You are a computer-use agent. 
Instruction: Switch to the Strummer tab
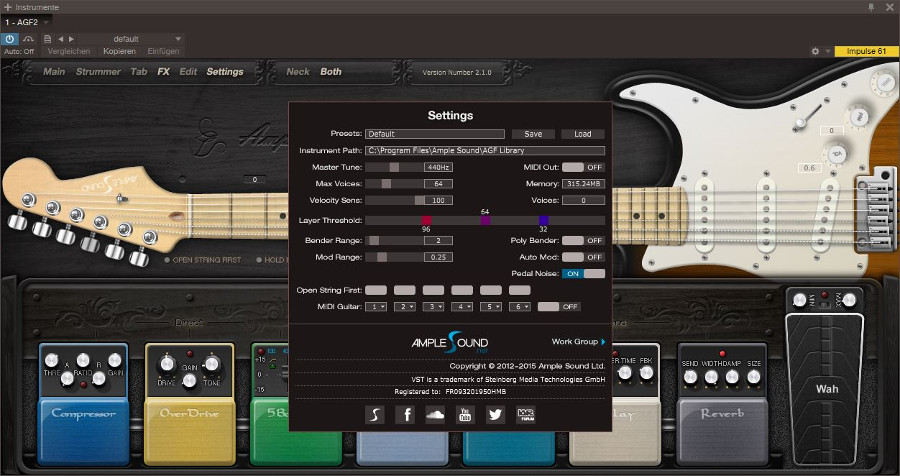click(98, 72)
